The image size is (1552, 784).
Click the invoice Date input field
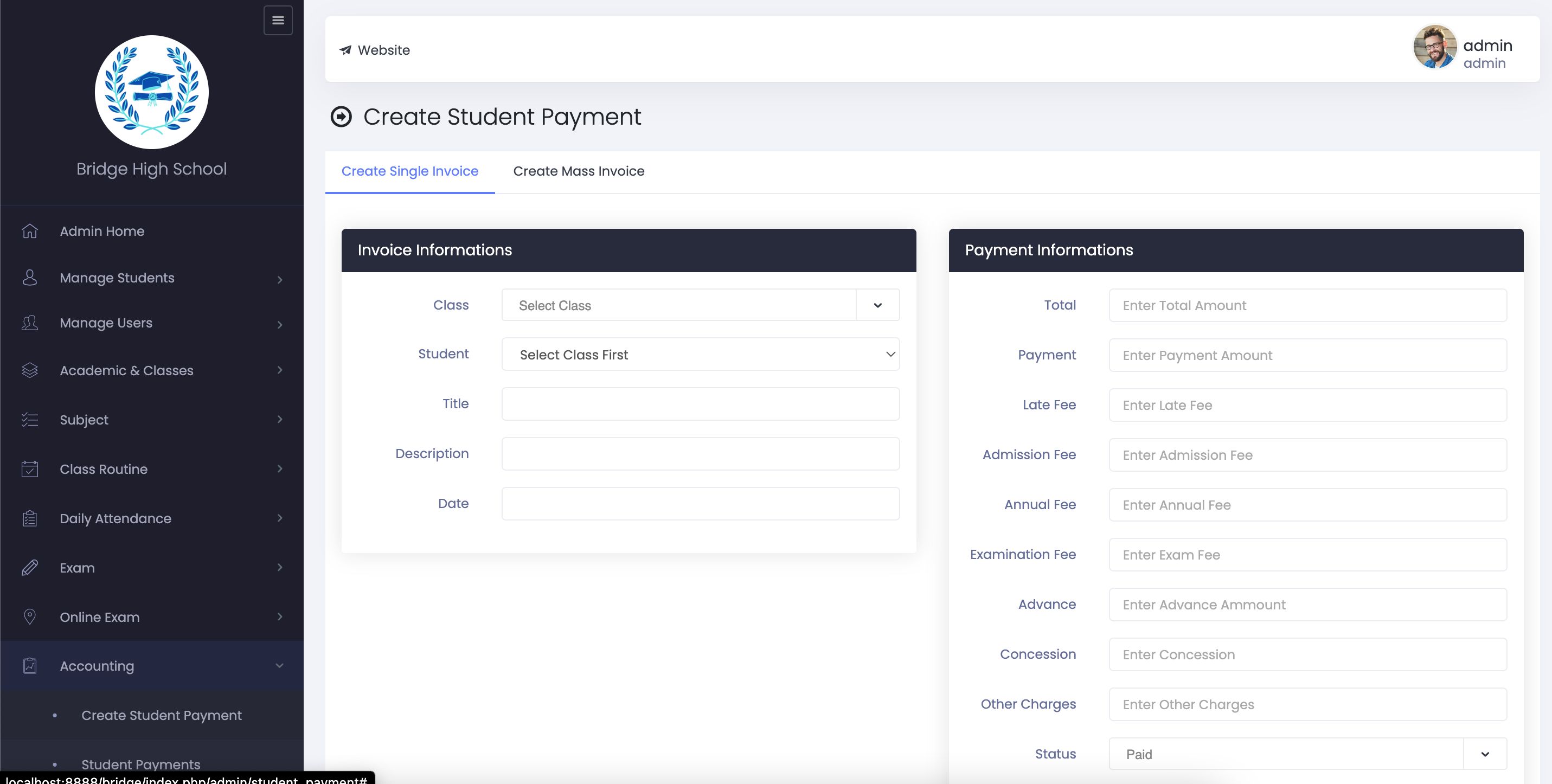[x=700, y=503]
